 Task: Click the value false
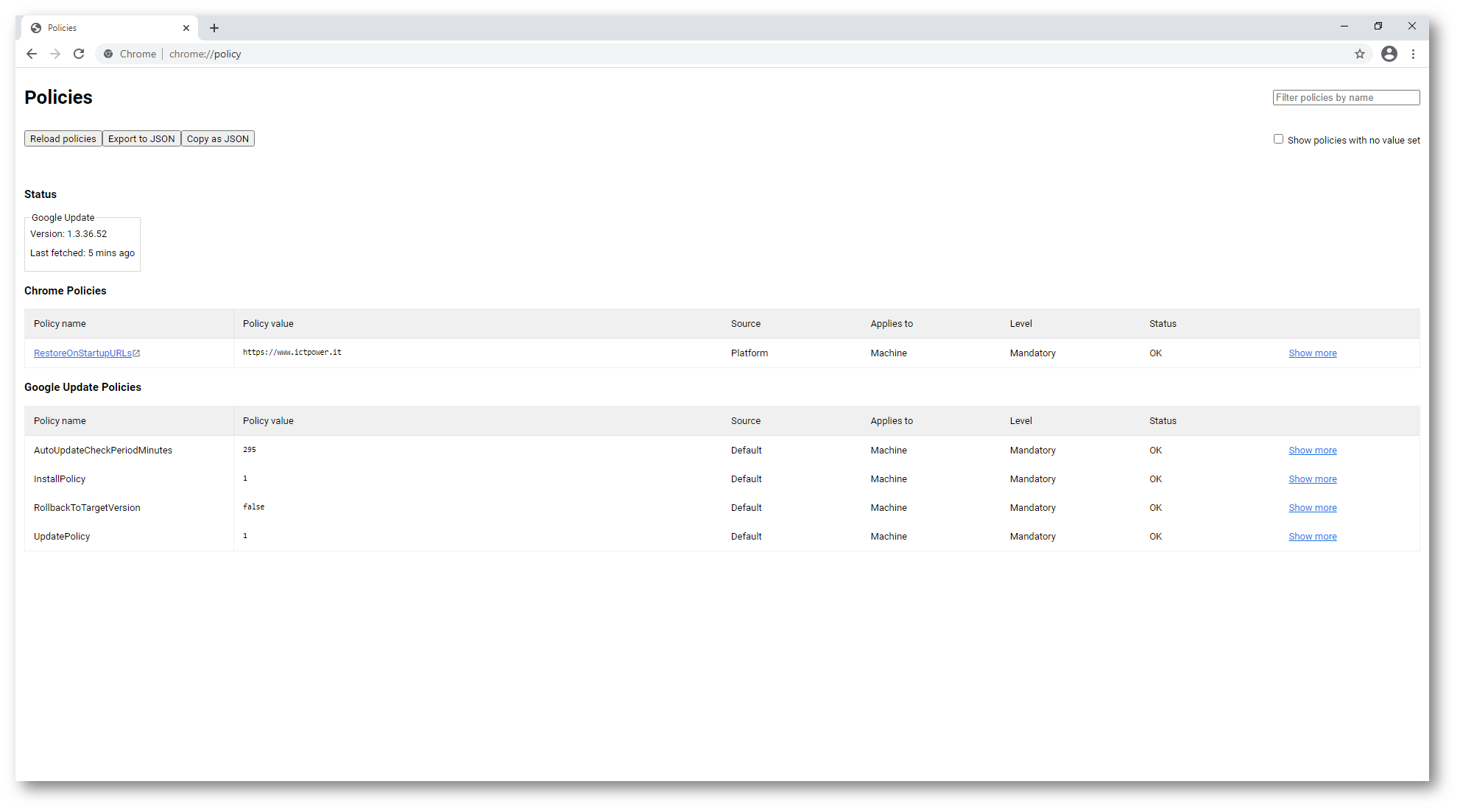click(x=254, y=507)
